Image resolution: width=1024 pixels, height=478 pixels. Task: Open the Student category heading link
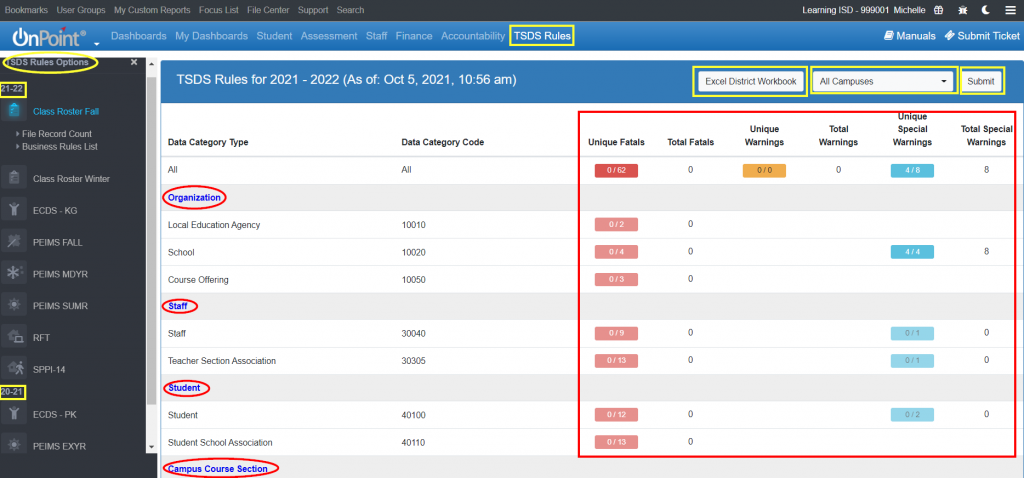click(184, 388)
